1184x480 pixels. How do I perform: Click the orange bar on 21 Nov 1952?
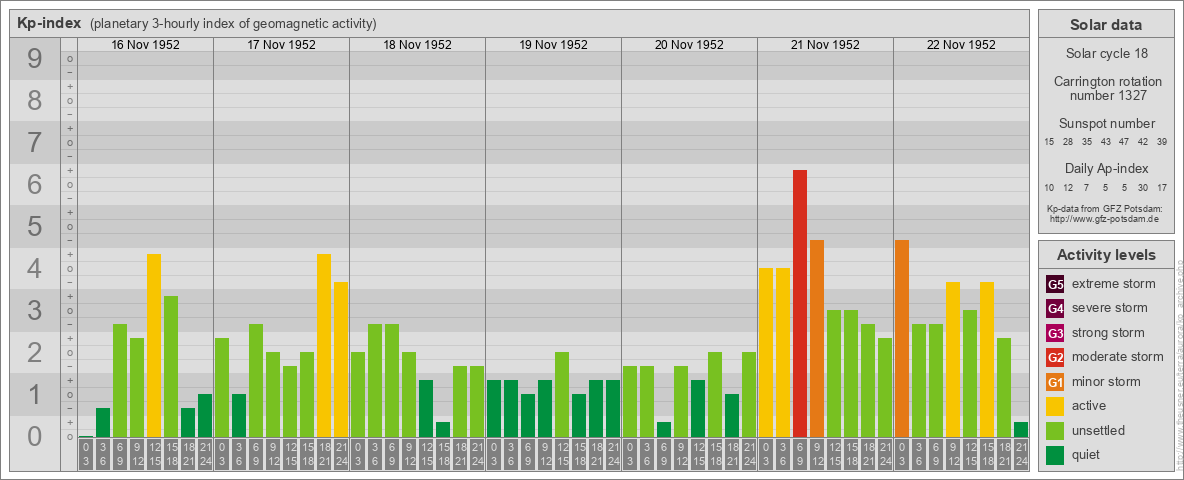pyautogui.click(x=817, y=339)
